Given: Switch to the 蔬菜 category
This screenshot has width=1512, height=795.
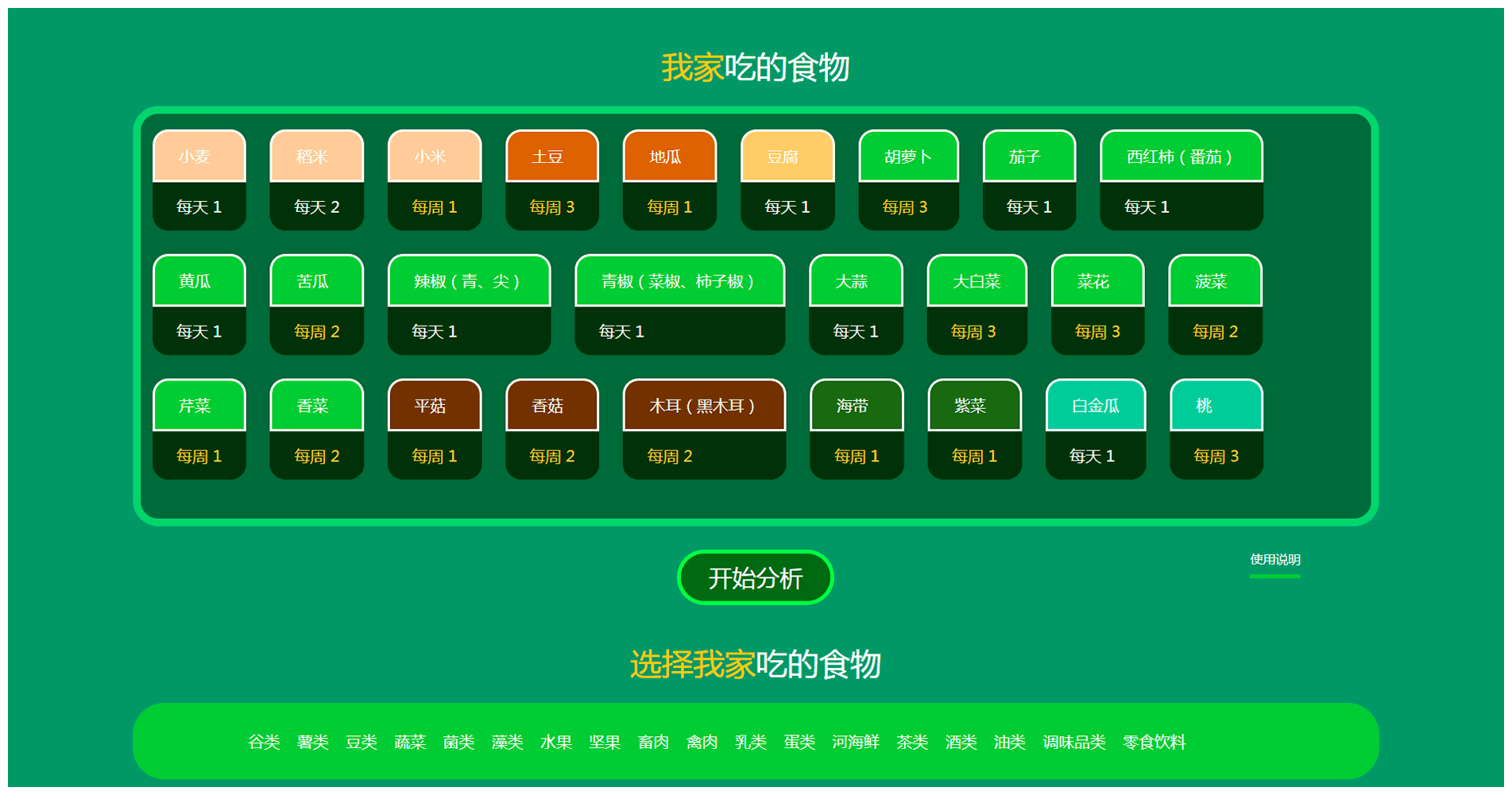Looking at the screenshot, I should click(x=410, y=742).
